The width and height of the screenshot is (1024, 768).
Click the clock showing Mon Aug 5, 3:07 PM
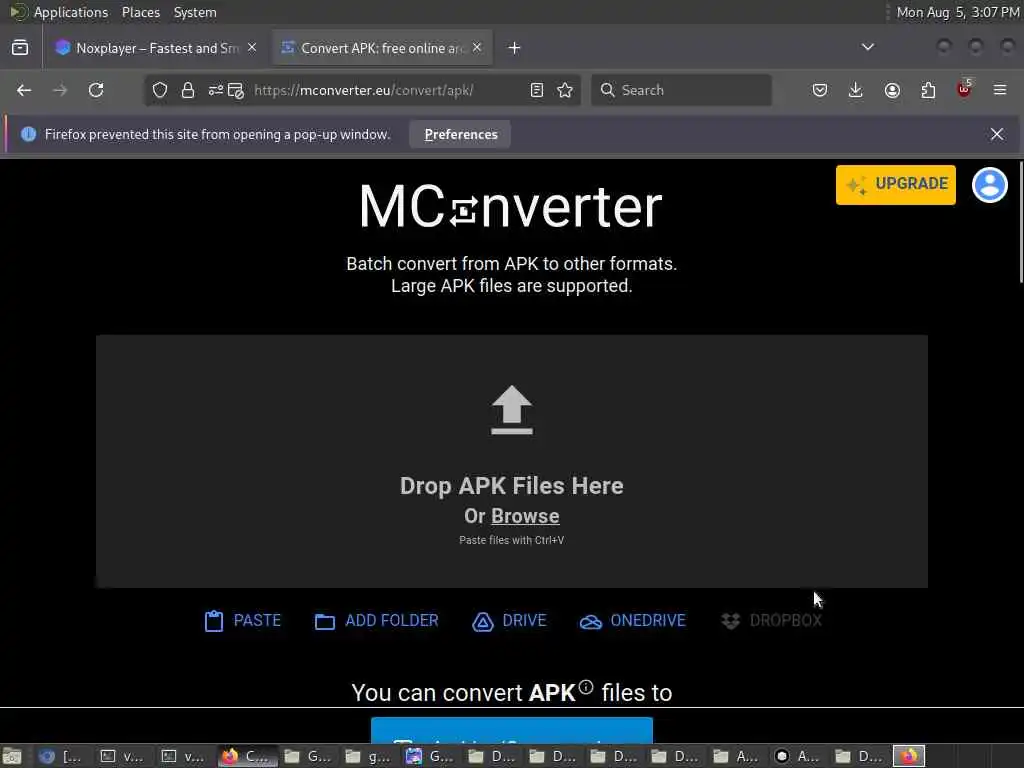[x=957, y=12]
